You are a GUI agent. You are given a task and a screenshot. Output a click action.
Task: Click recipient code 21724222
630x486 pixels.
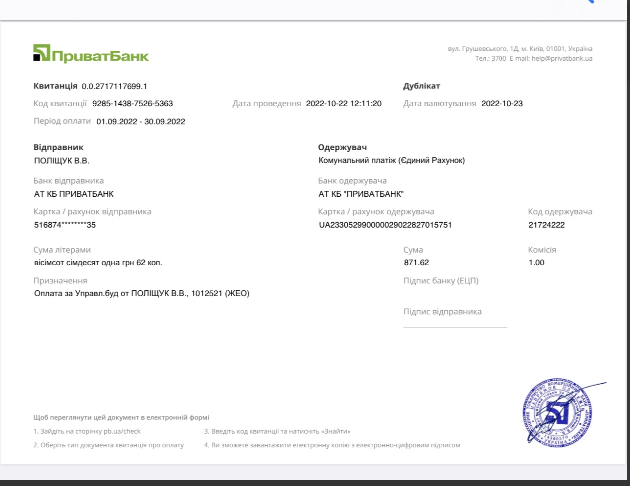tap(546, 225)
